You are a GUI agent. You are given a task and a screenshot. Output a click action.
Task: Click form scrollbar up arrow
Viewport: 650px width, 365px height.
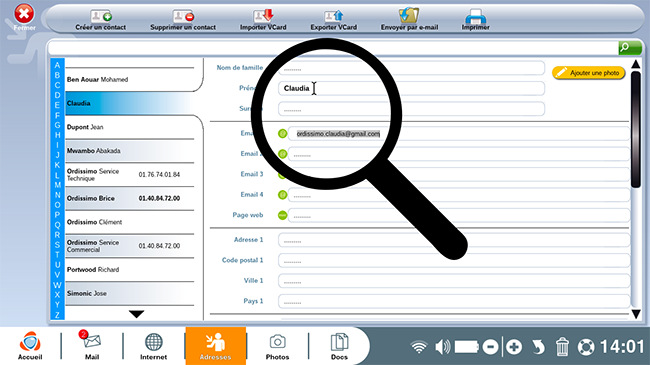point(636,64)
